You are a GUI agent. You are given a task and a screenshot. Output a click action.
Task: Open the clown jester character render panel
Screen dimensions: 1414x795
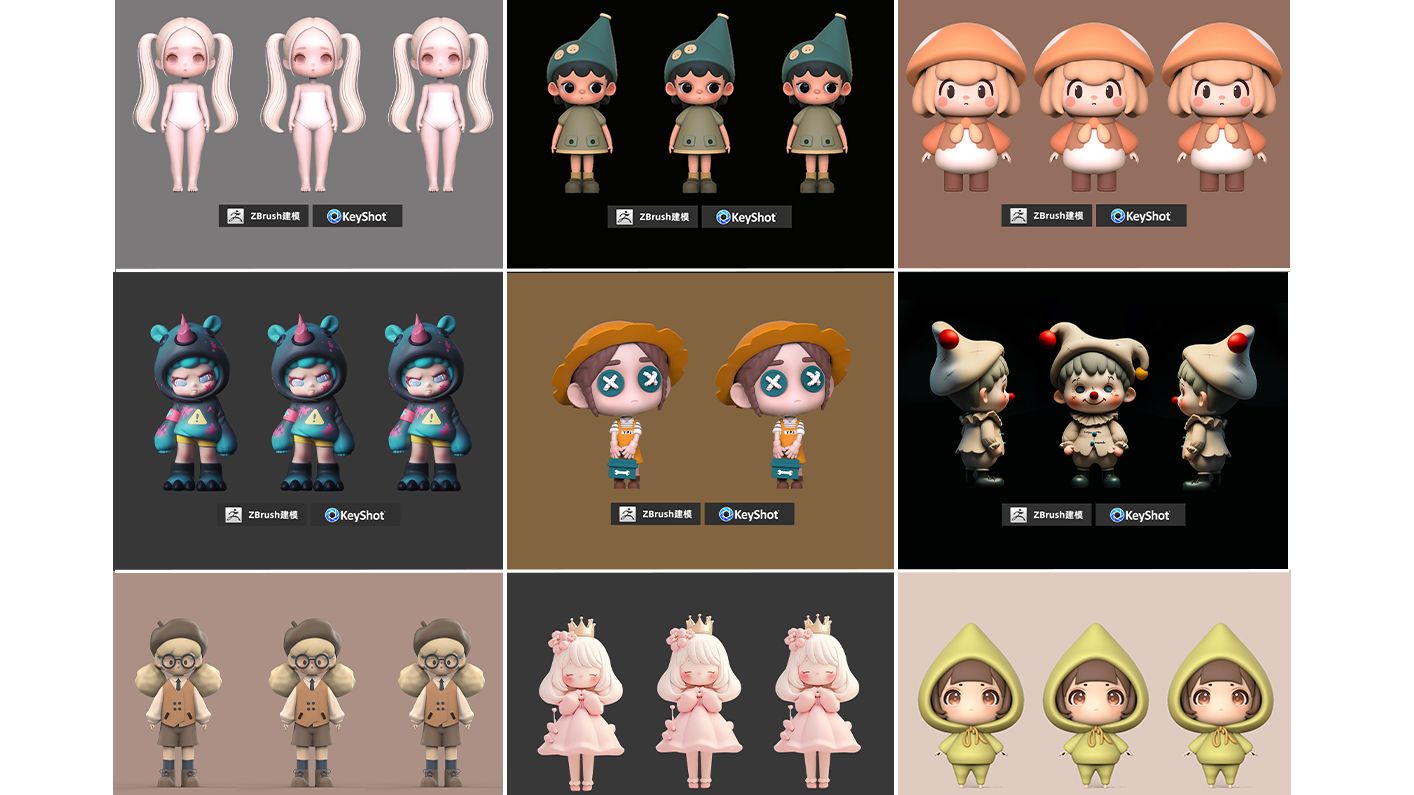1093,420
